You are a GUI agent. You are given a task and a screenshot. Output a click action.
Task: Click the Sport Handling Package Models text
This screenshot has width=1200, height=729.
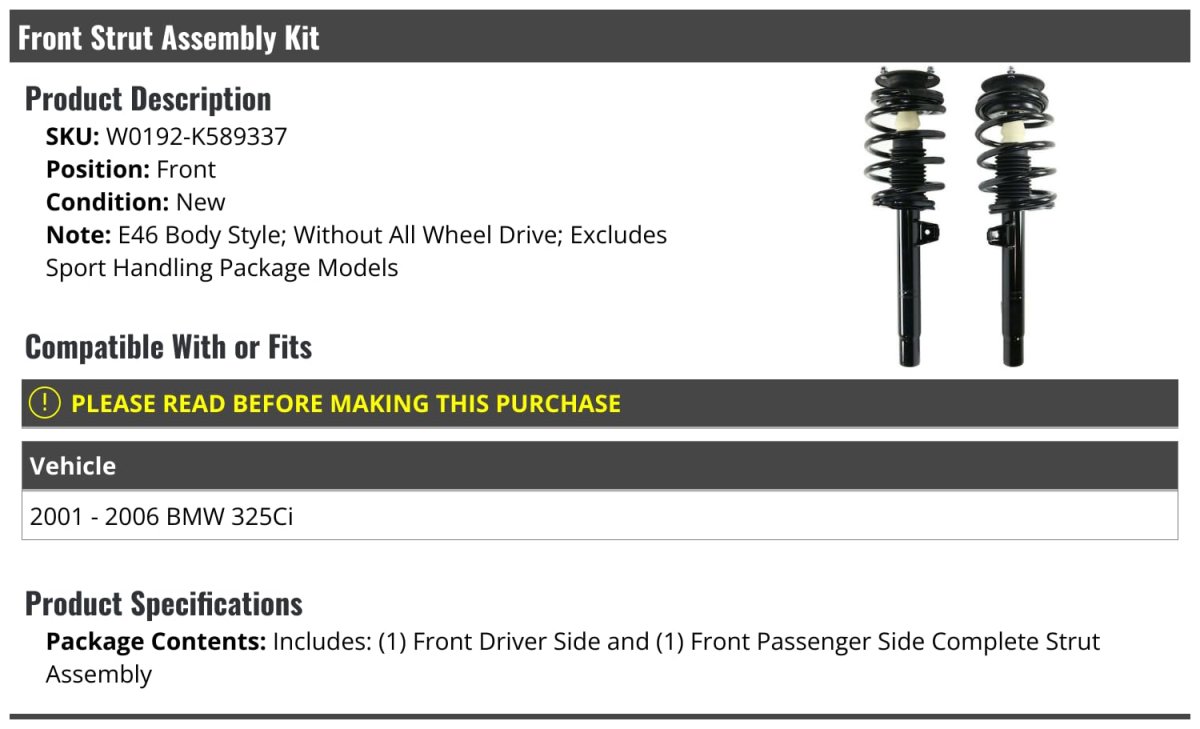point(222,268)
